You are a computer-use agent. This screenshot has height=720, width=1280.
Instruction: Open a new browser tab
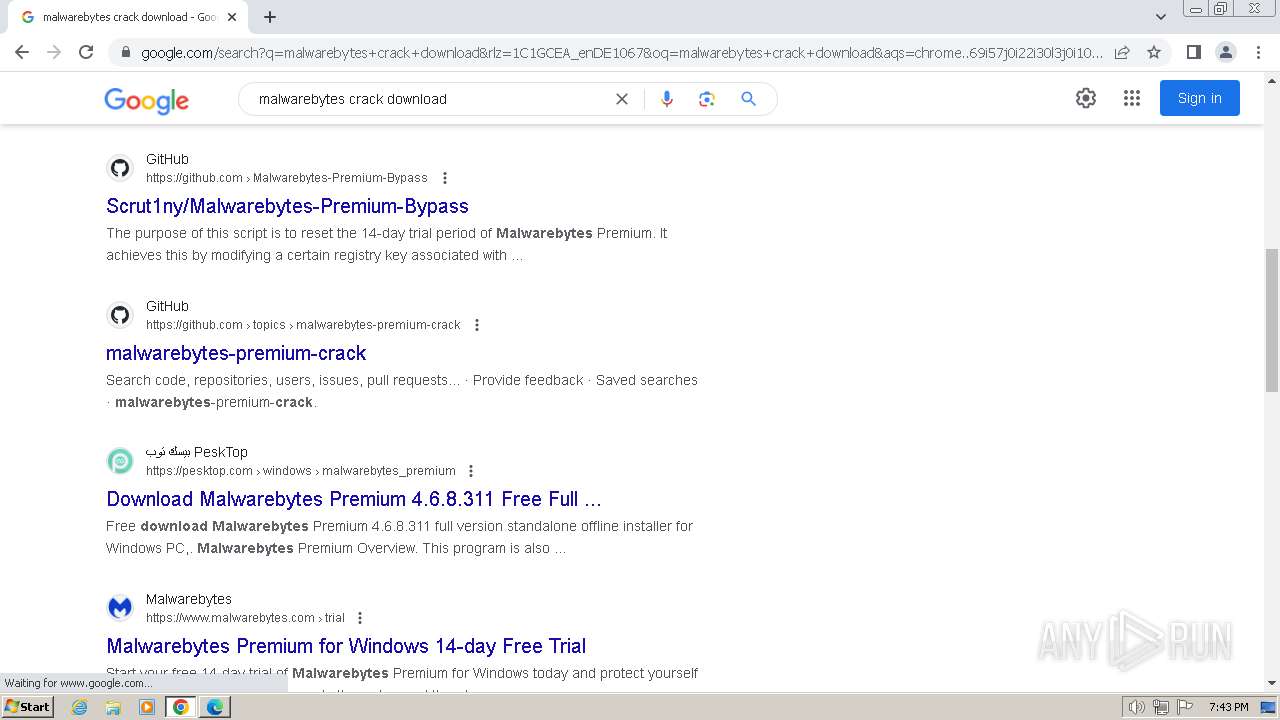pyautogui.click(x=270, y=17)
